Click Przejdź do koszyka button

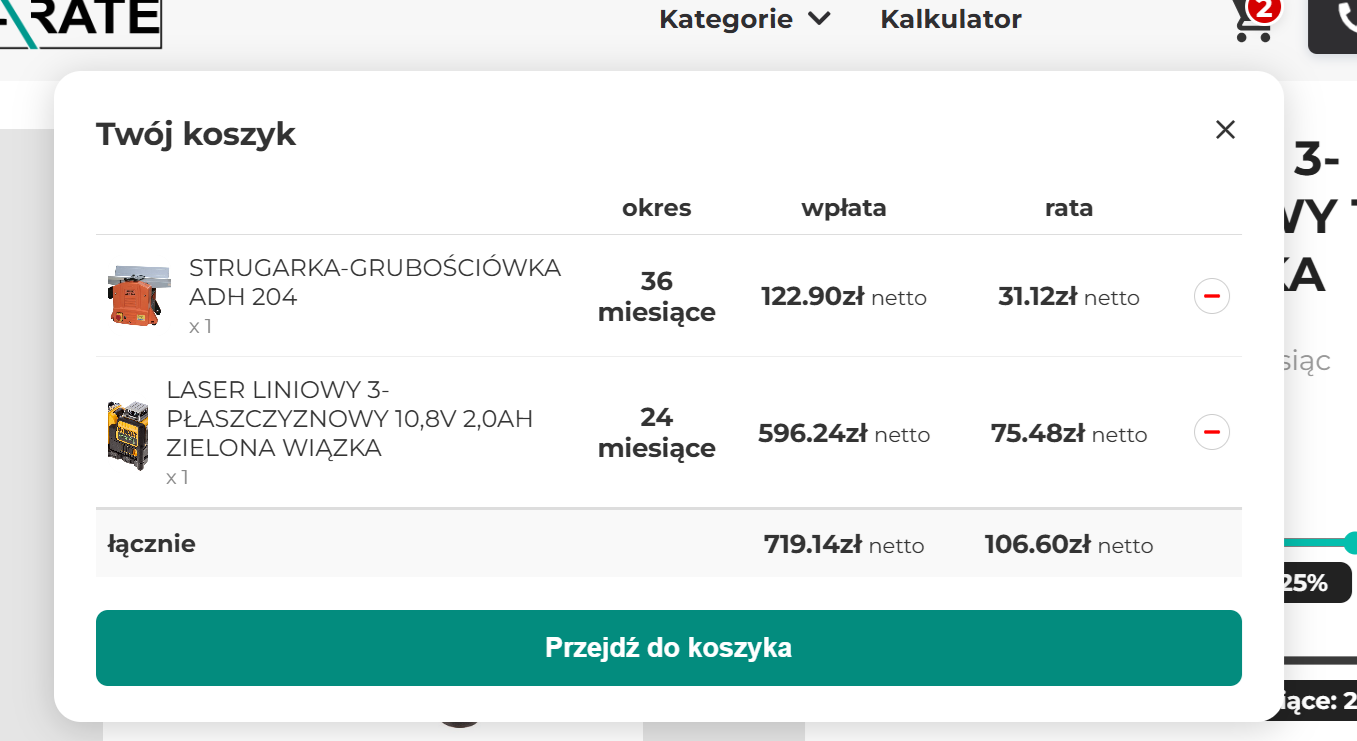[668, 648]
